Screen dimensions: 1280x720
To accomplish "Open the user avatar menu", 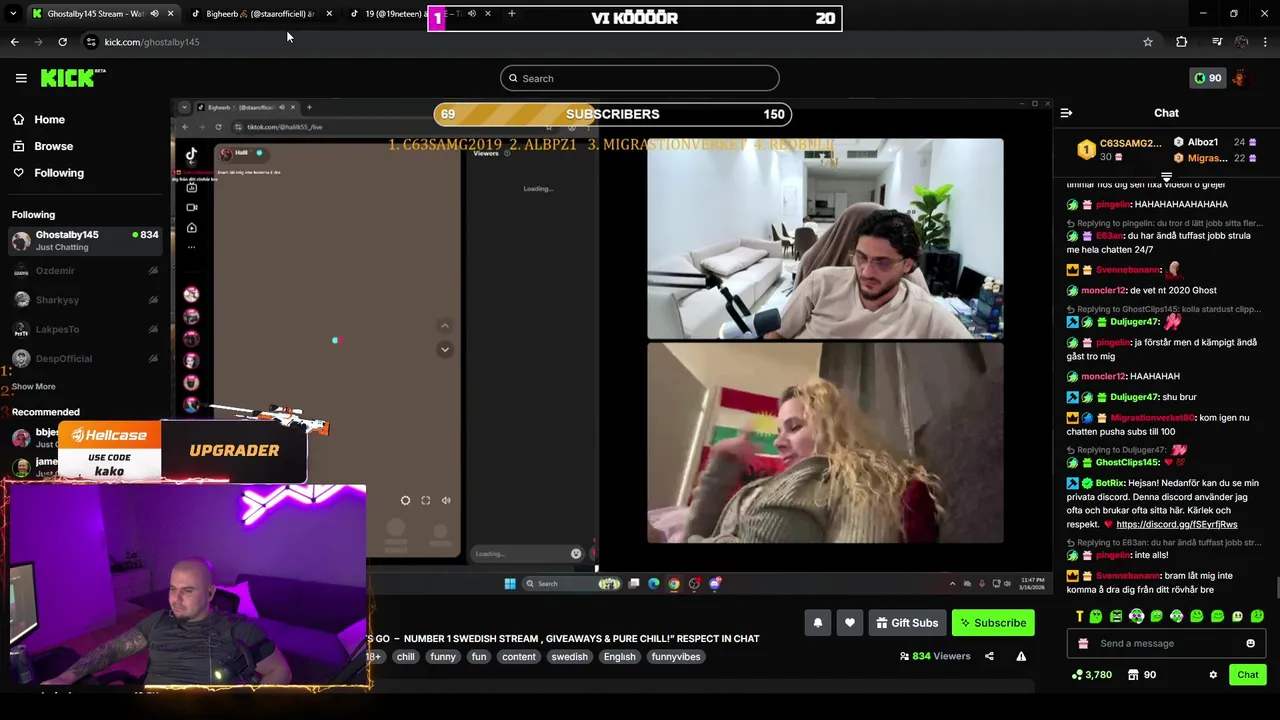I will (1240, 78).
